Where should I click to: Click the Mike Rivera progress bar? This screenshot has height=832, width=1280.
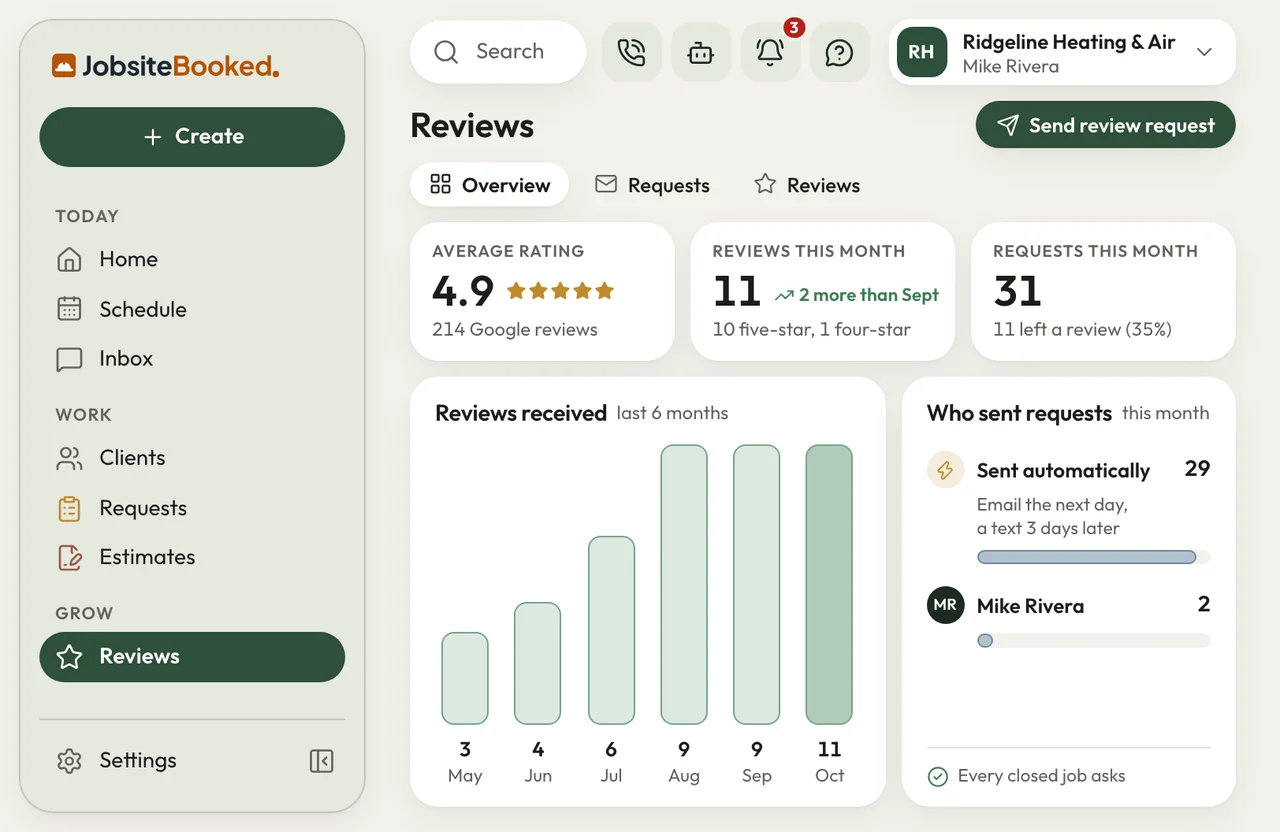(x=1093, y=640)
